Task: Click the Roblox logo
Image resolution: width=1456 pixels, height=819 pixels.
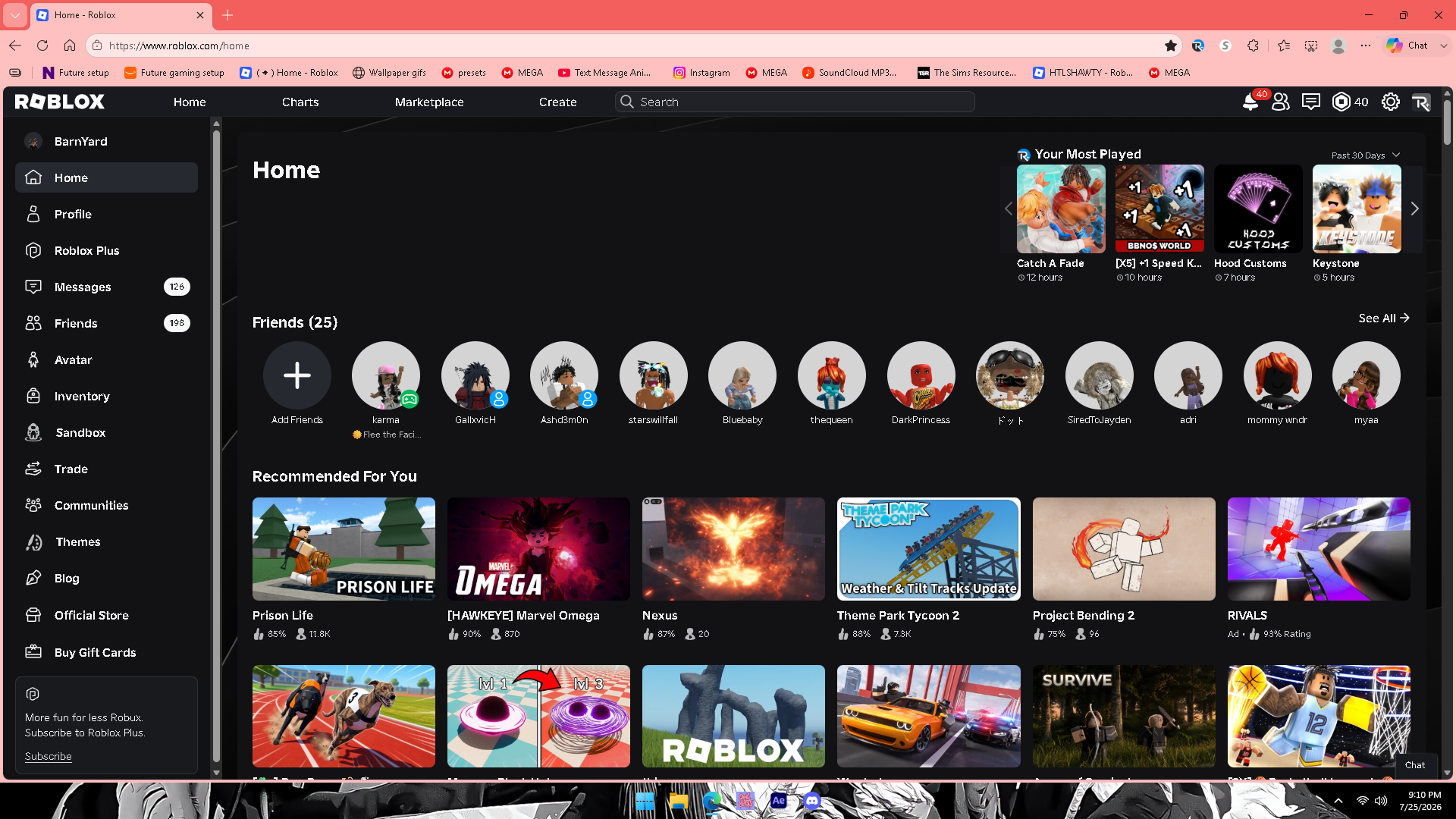Action: [60, 102]
